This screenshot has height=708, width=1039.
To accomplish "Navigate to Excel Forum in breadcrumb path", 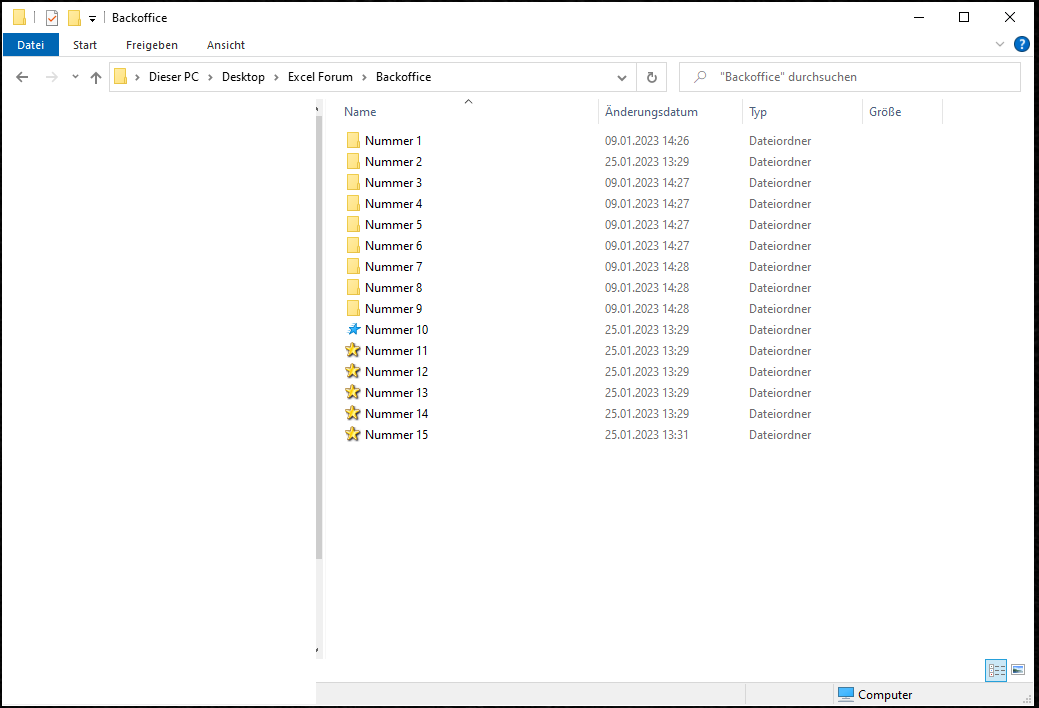I will [x=320, y=77].
